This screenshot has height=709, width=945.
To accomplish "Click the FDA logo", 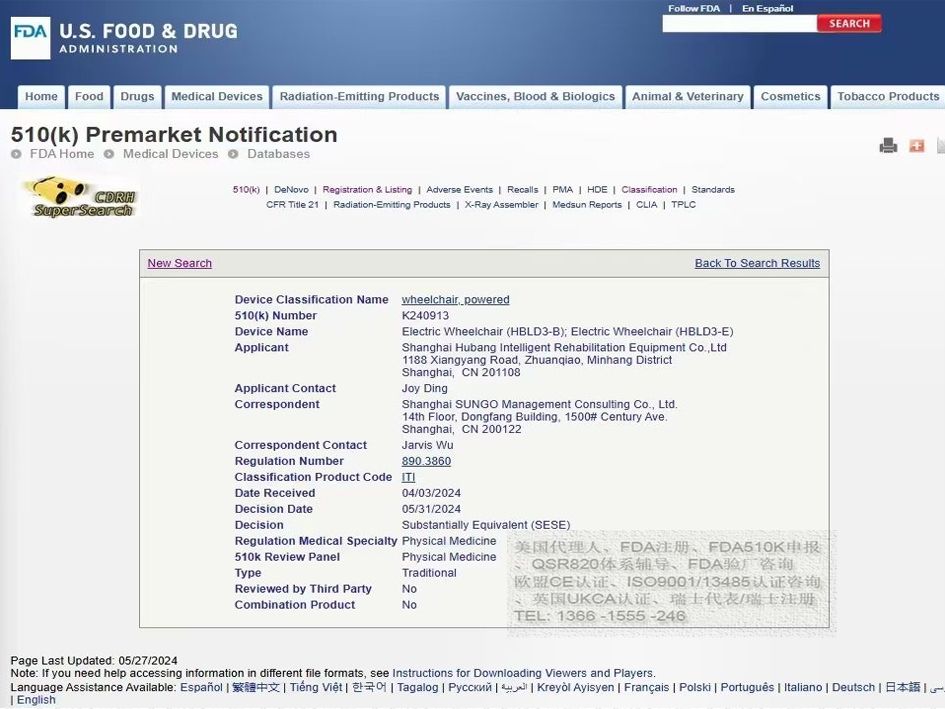I will coord(31,38).
